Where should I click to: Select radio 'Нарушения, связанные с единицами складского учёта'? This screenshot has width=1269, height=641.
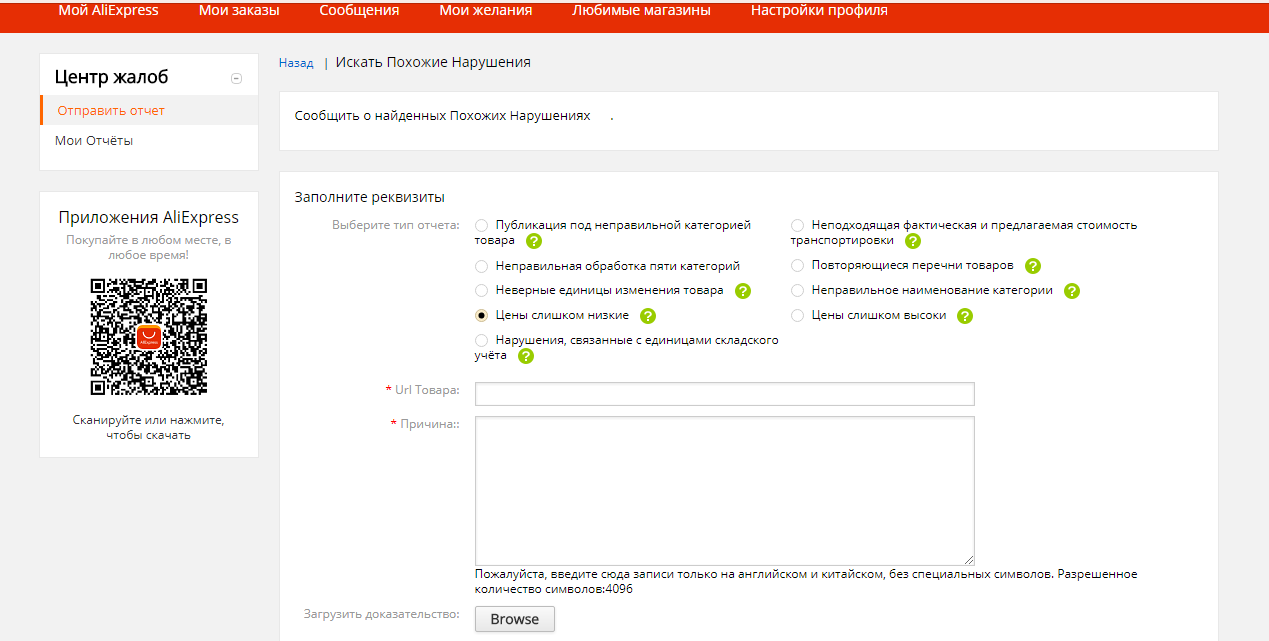482,341
